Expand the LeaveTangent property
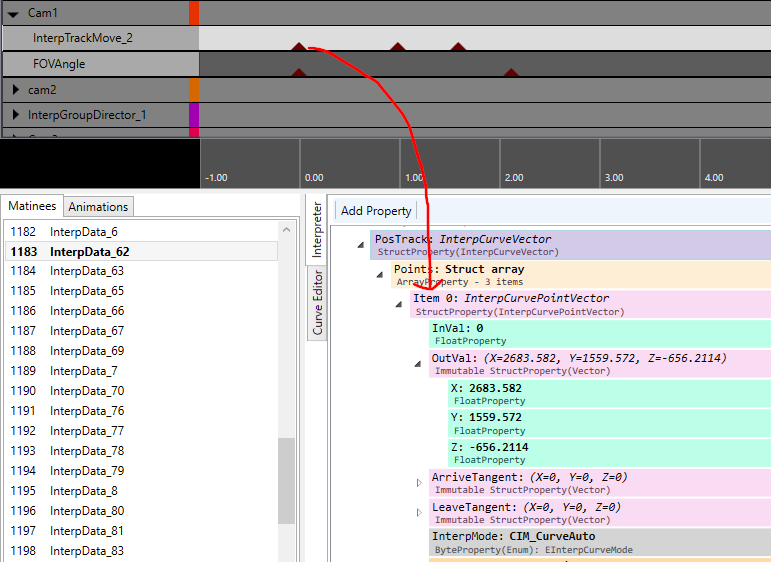The width and height of the screenshot is (771, 562). point(419,513)
